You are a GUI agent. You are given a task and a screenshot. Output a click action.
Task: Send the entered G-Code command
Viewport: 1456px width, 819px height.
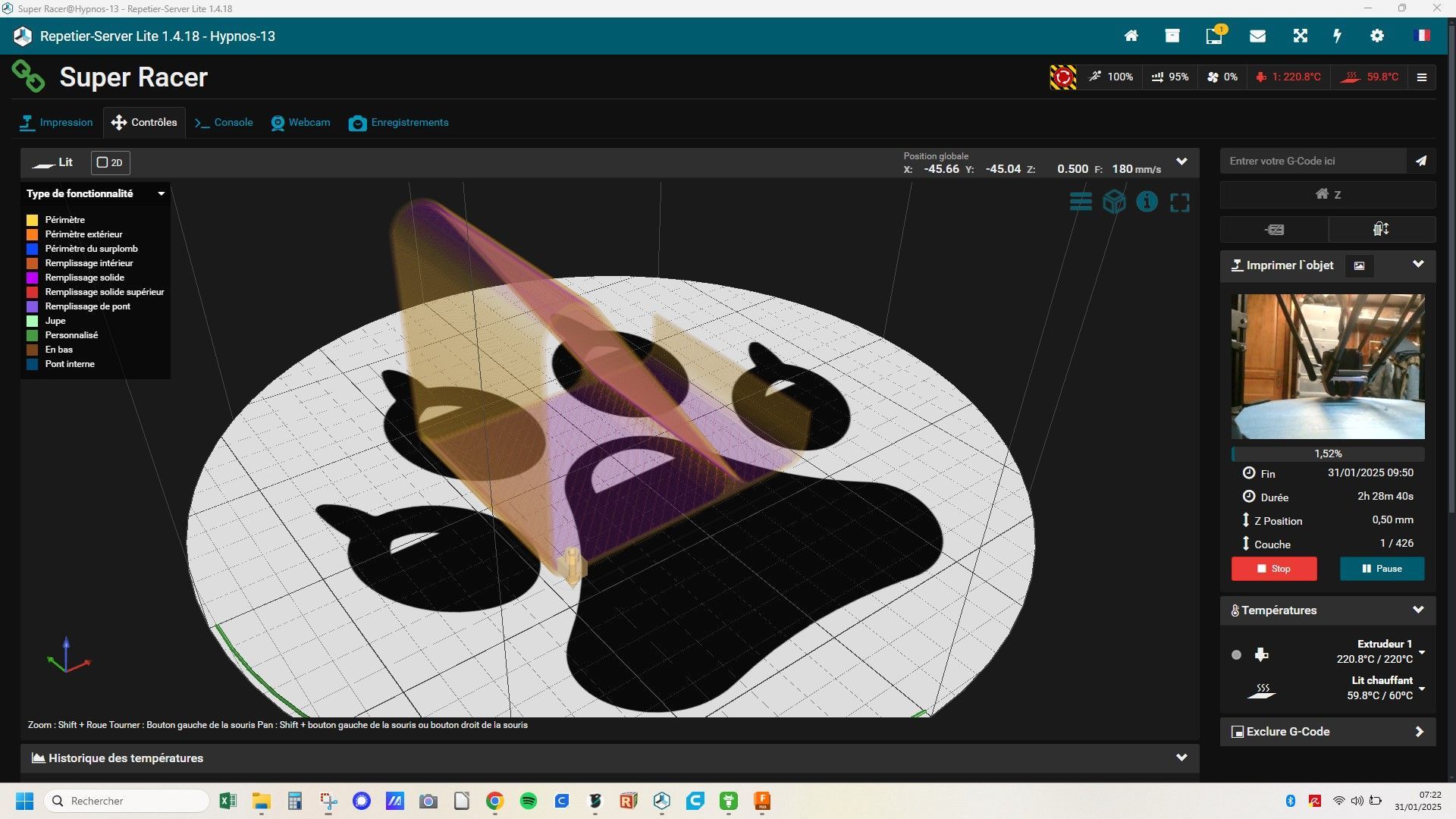click(1421, 161)
